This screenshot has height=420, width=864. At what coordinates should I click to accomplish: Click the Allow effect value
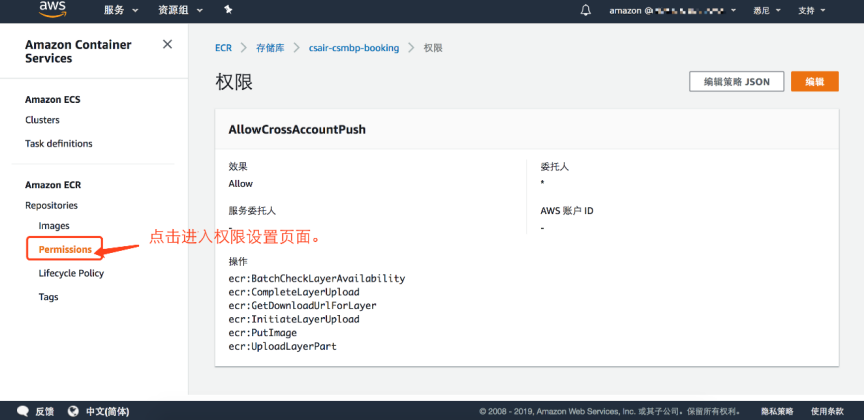click(x=241, y=184)
